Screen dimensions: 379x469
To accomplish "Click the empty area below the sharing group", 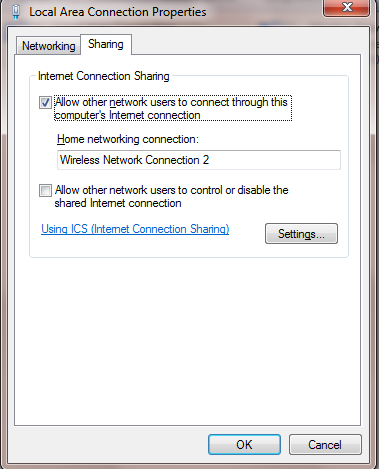I will [x=187, y=340].
